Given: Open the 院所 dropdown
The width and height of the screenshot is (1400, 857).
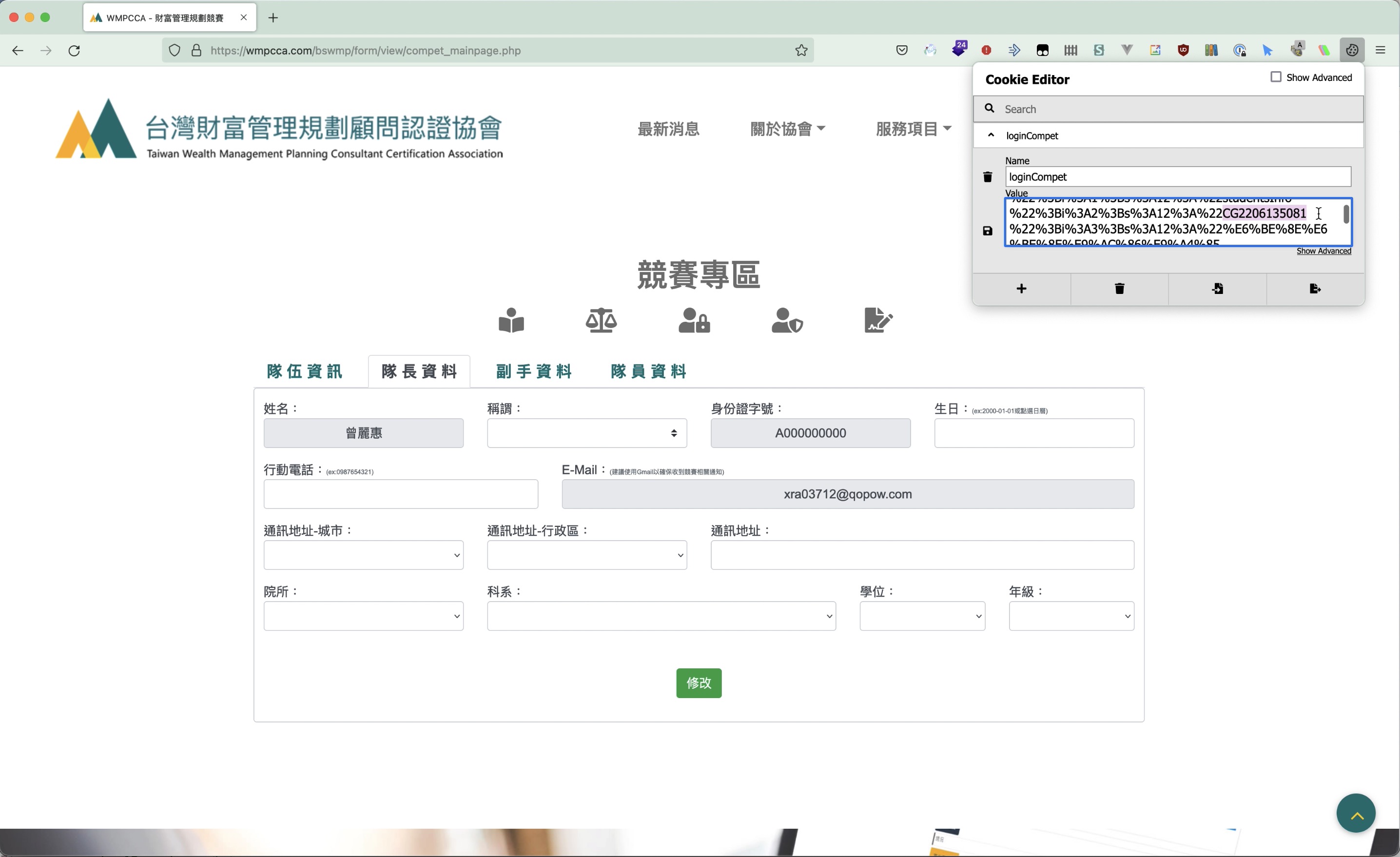Looking at the screenshot, I should [x=364, y=616].
